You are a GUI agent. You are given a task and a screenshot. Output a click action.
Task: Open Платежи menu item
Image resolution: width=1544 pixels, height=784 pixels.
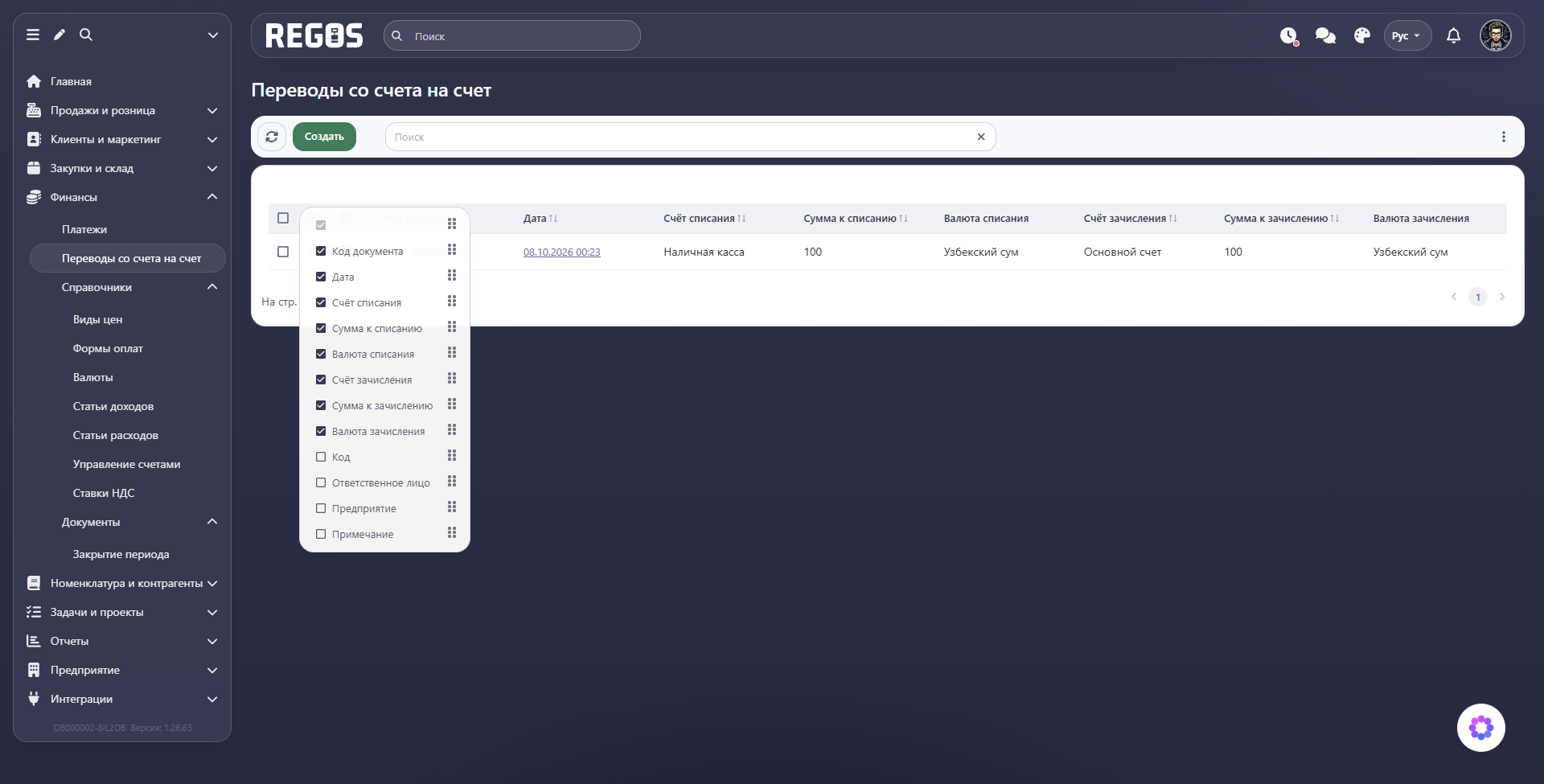tap(84, 229)
